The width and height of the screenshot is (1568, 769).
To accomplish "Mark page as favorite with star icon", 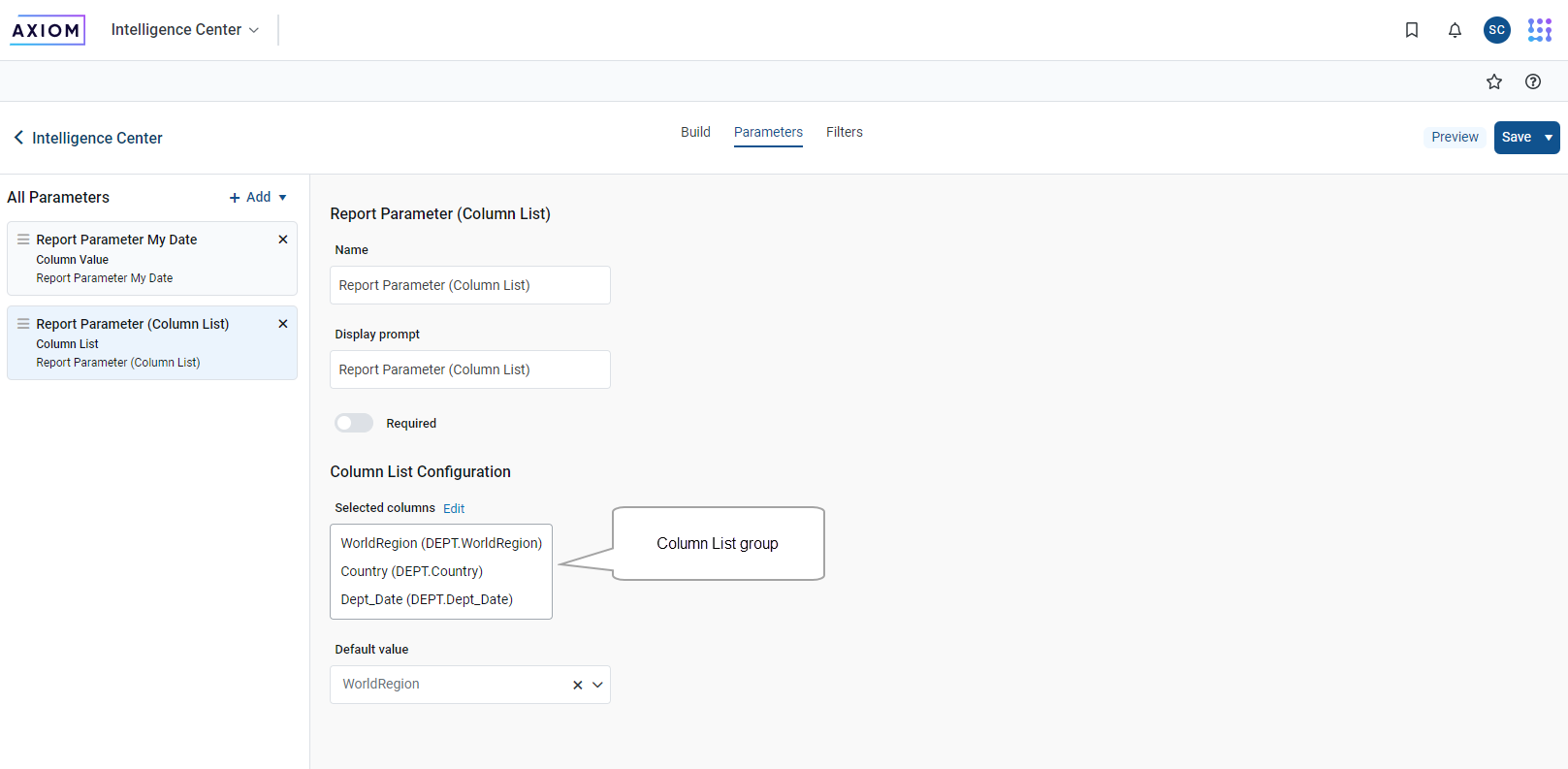I will tap(1493, 81).
